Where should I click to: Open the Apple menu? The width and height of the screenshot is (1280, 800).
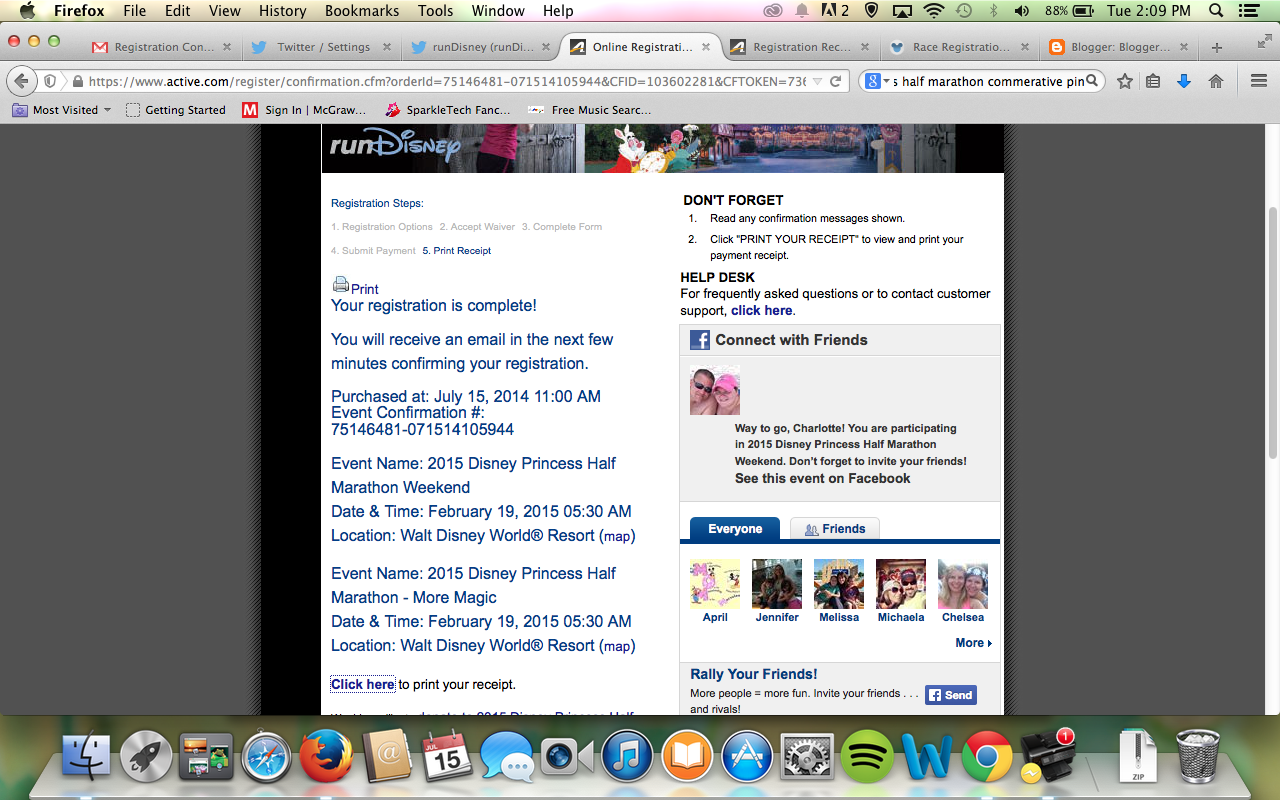click(26, 11)
